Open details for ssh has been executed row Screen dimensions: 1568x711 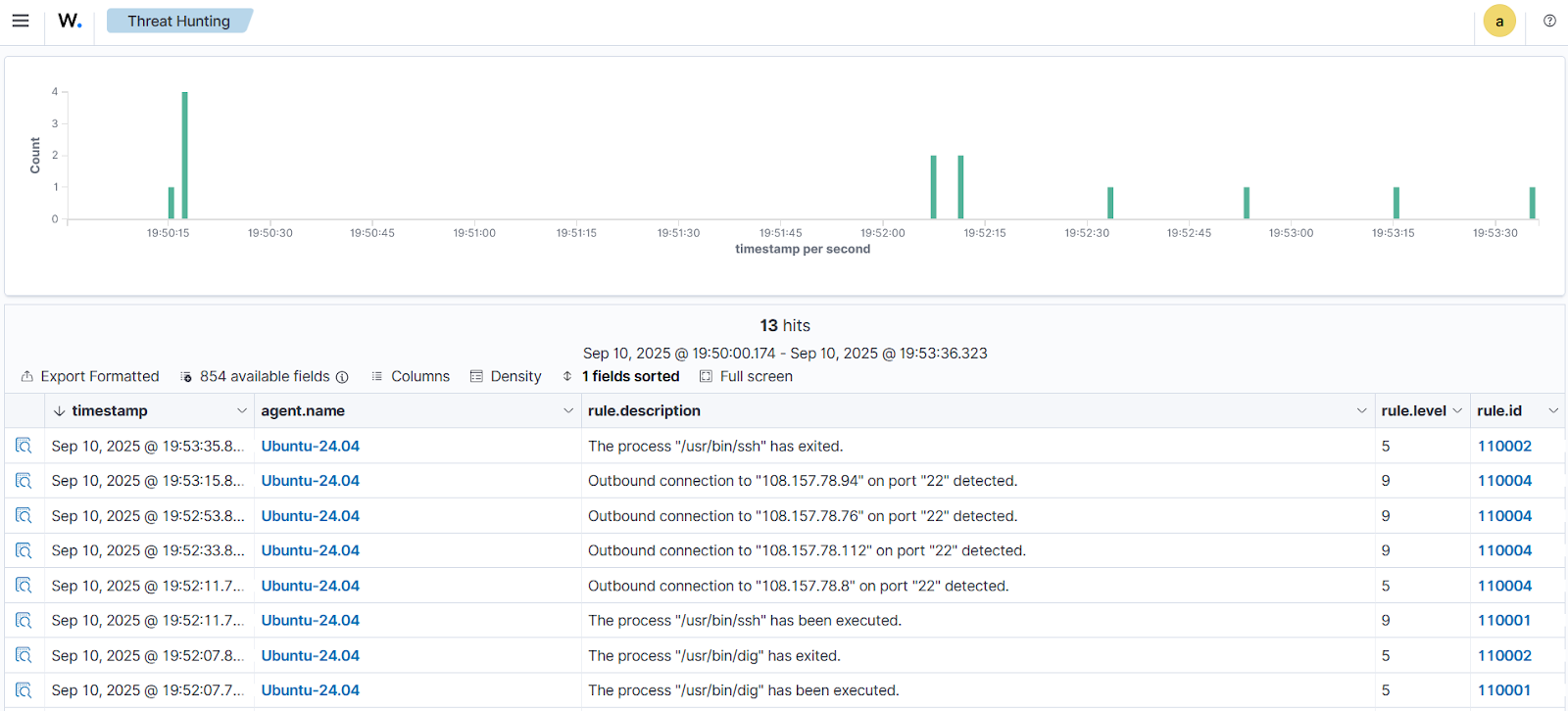tap(24, 621)
